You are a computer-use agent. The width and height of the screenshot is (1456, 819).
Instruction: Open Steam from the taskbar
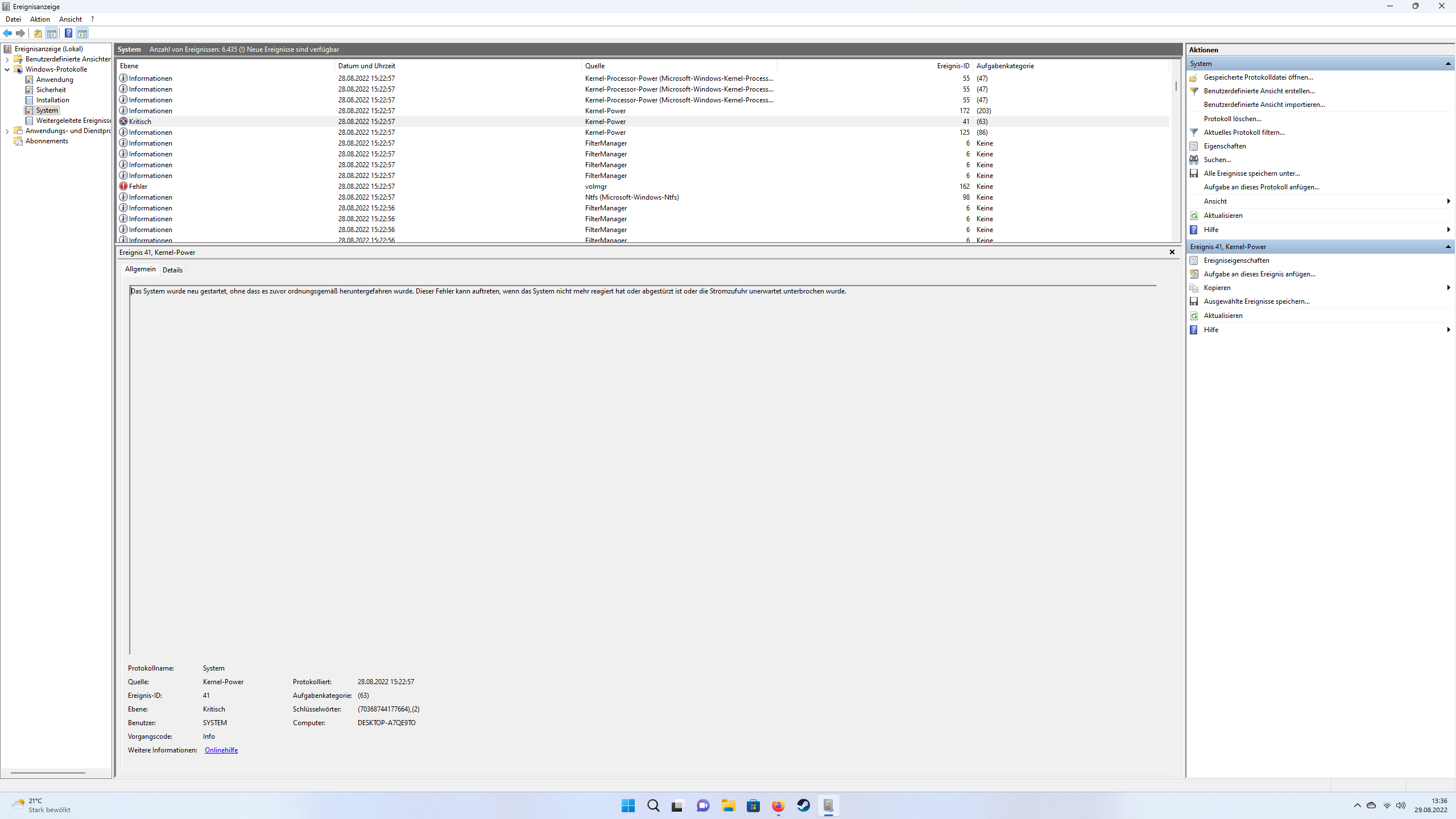click(803, 805)
